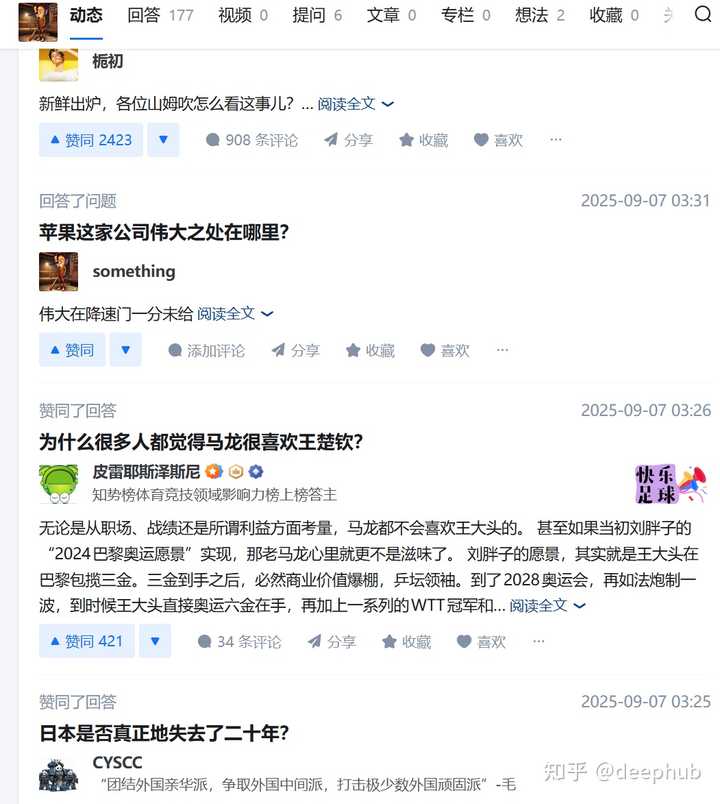This screenshot has width=720, height=804.
Task: Open search via the magnifier icon
Action: click(703, 14)
